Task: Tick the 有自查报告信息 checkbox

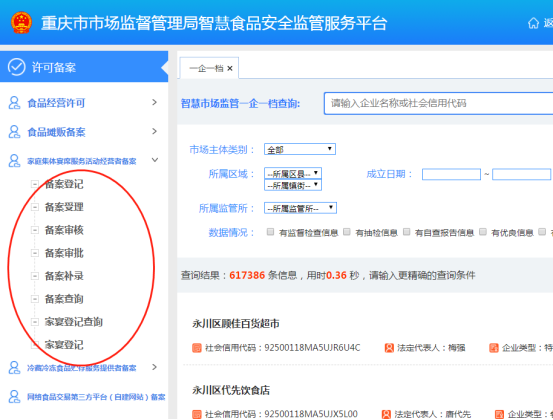Action: (x=406, y=232)
